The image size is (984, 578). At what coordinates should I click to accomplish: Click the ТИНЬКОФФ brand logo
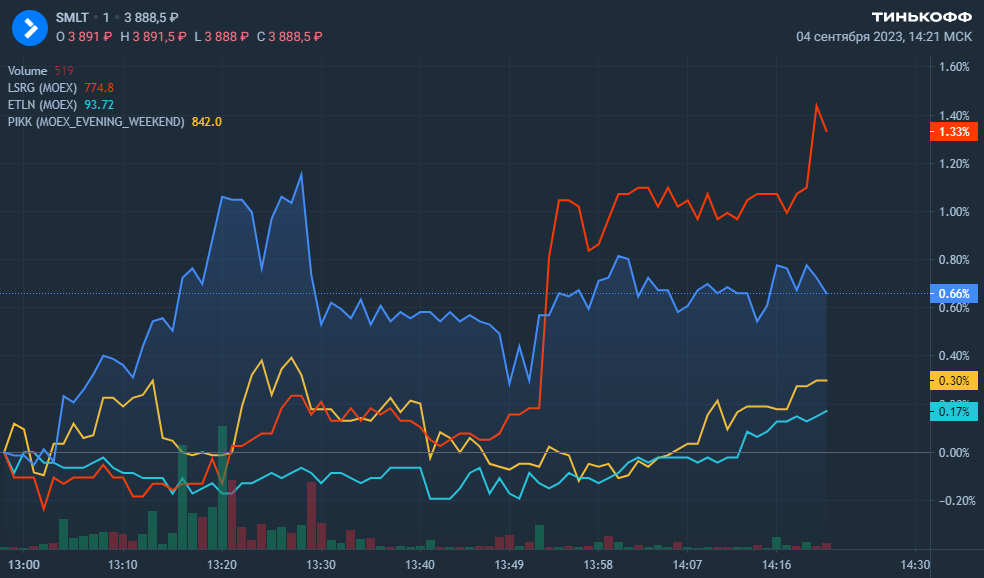921,17
